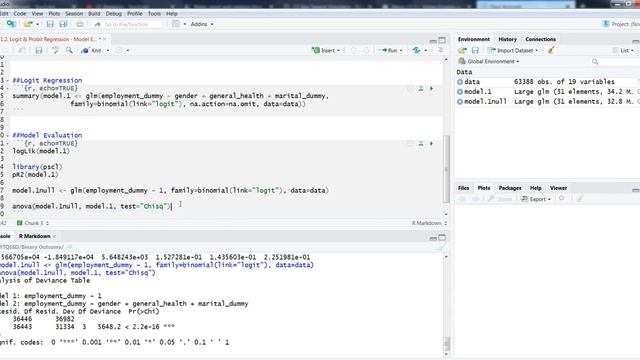Go to next chunk arrow
640x360 pixels.
366,51
